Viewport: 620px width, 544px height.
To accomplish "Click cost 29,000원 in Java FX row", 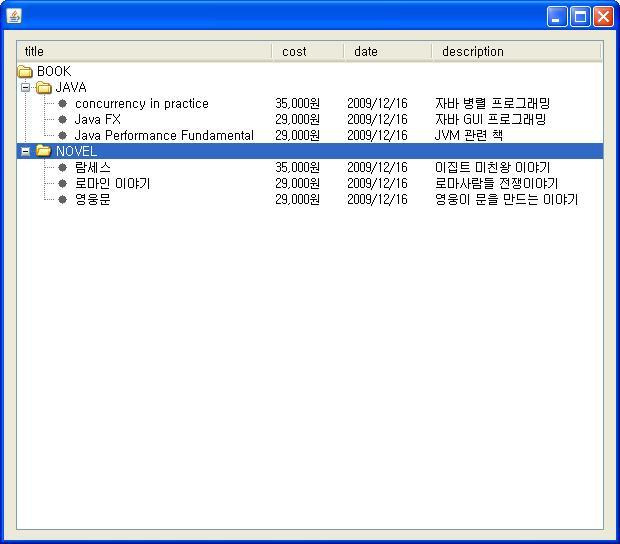I will [x=298, y=119].
